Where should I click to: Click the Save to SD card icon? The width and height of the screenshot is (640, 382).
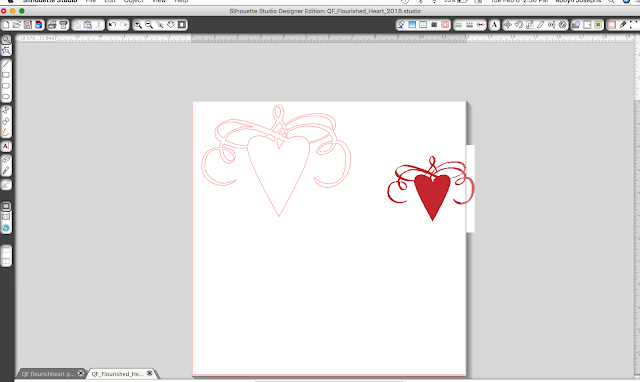[x=38, y=25]
